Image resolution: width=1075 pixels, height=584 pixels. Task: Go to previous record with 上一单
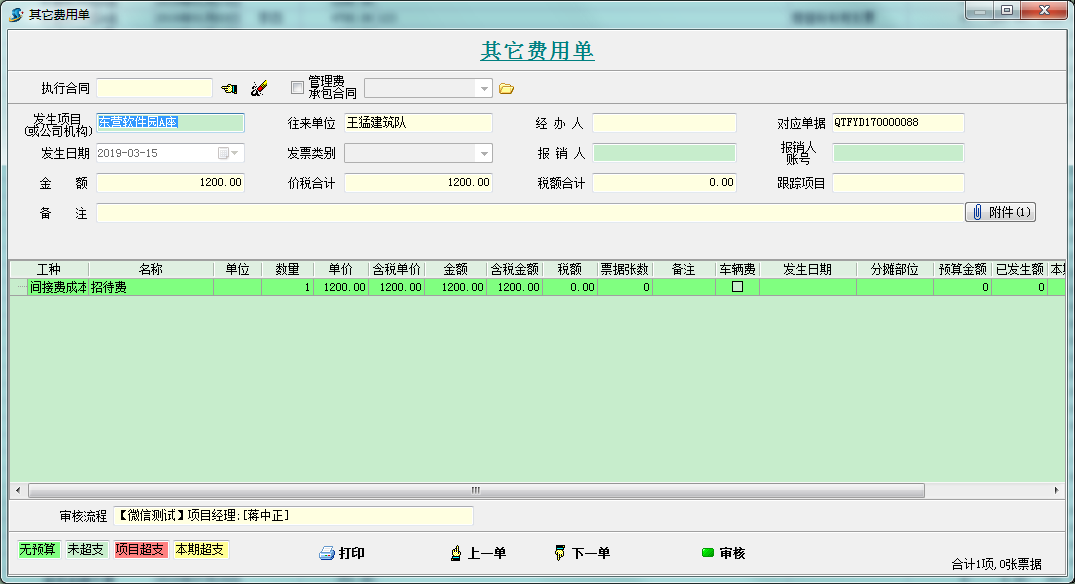coord(478,553)
